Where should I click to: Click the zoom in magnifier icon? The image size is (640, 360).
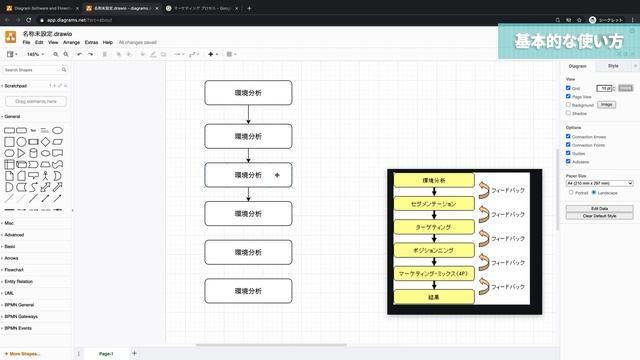point(56,54)
